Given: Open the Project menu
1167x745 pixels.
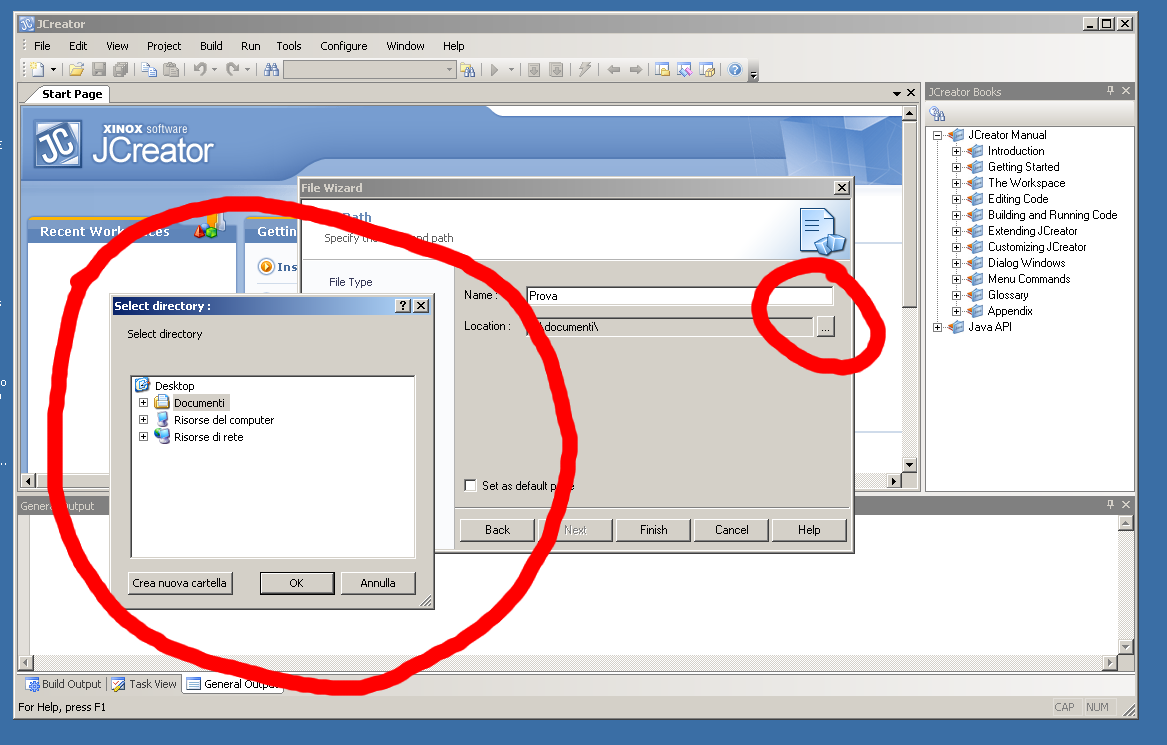Looking at the screenshot, I should pos(164,46).
